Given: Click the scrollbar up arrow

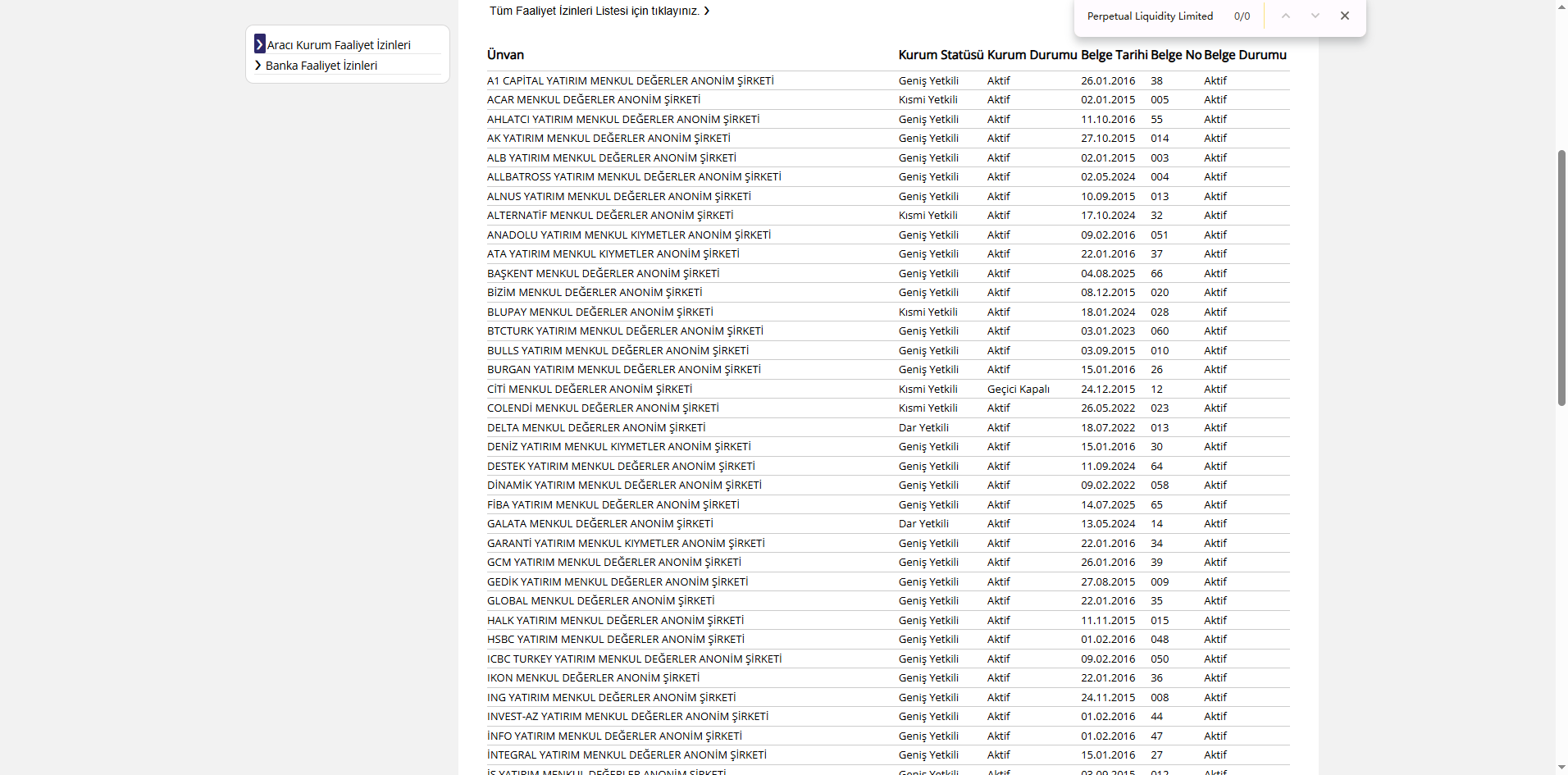Looking at the screenshot, I should click(1561, 7).
